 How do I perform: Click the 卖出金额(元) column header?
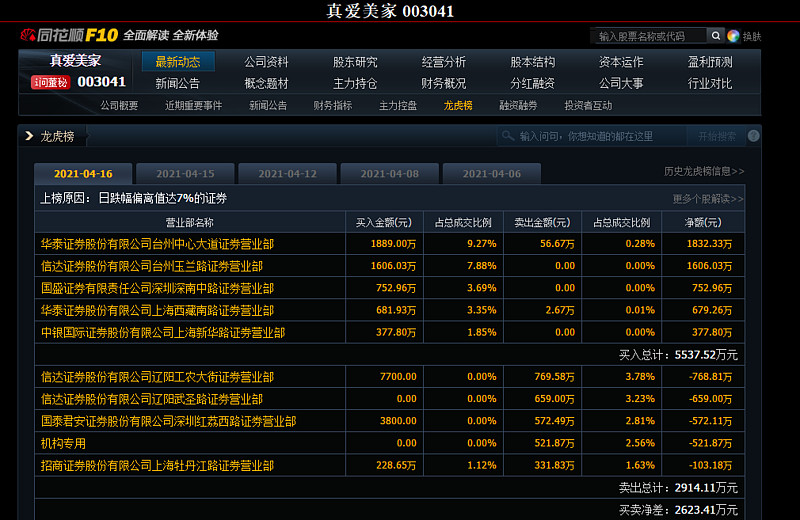pos(542,222)
